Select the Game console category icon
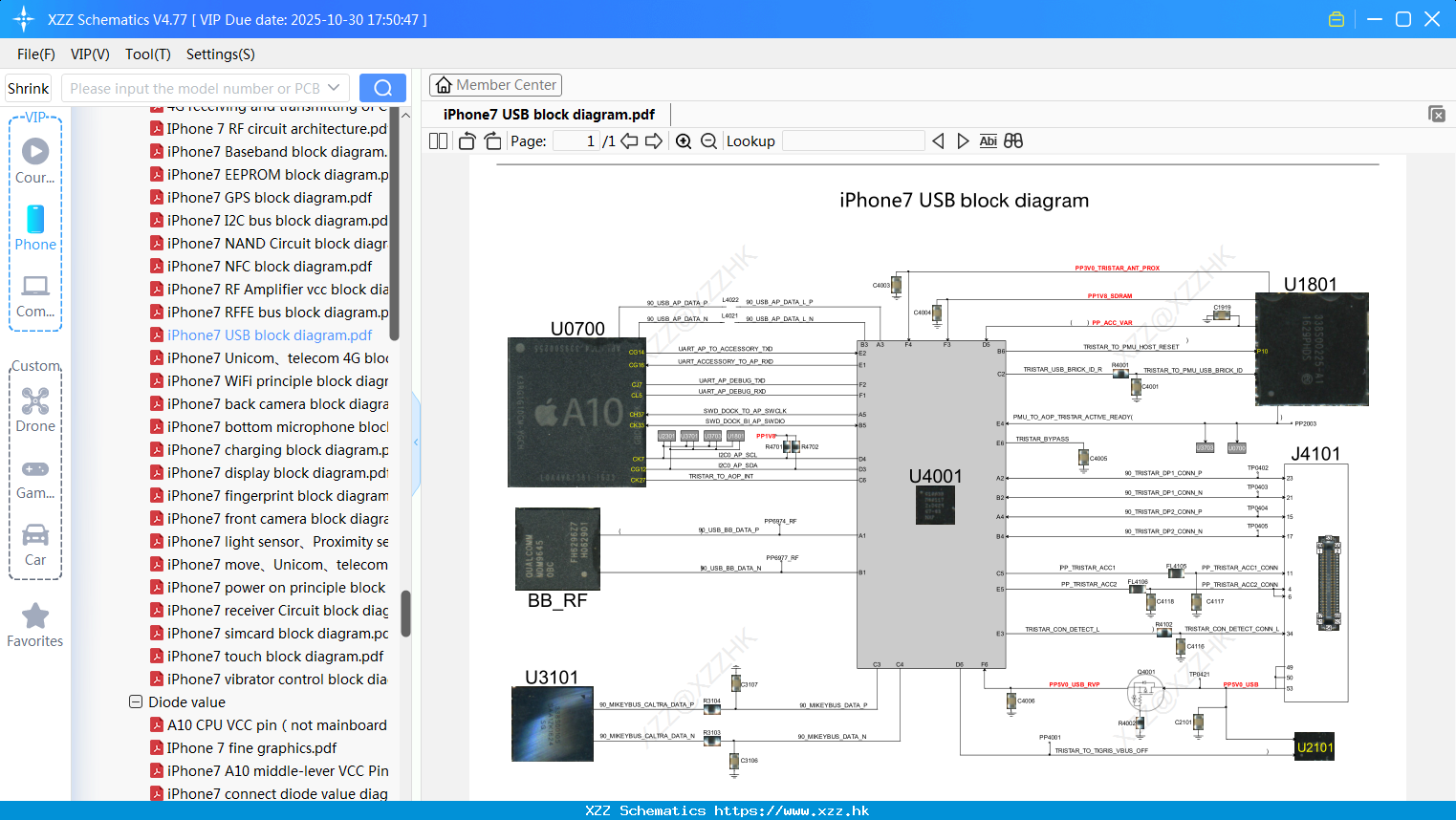 [35, 479]
